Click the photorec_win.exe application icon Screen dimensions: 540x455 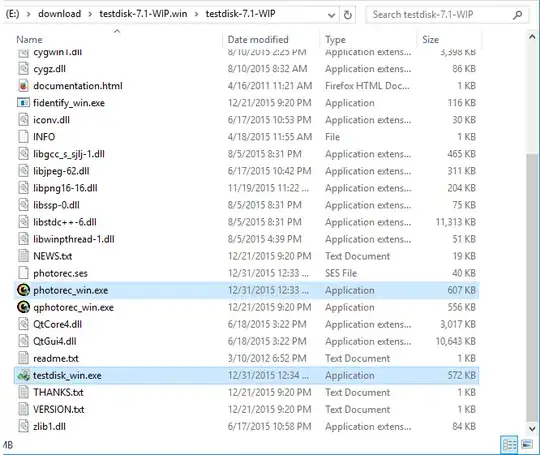23,290
